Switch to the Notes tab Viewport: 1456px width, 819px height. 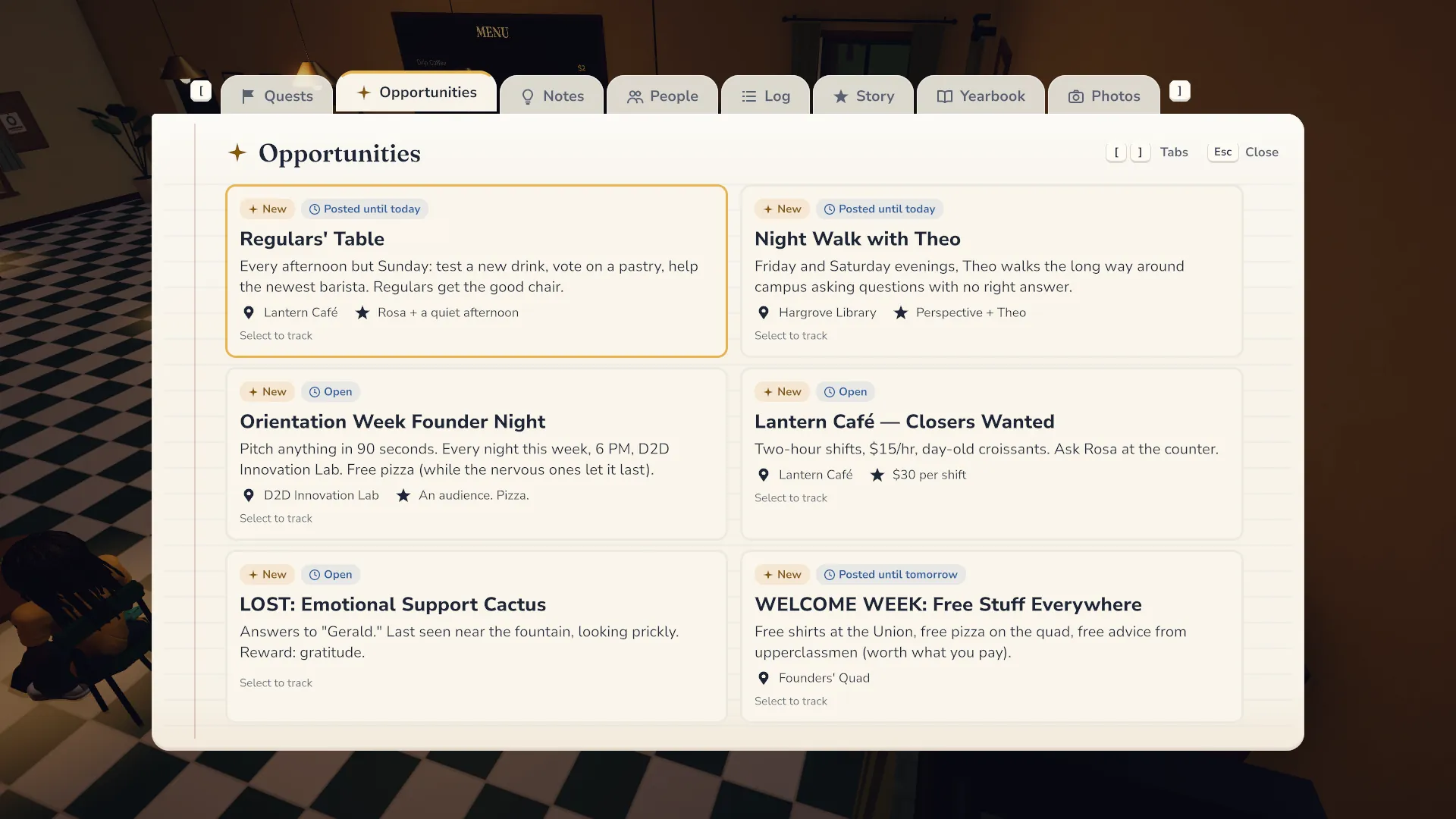point(552,96)
